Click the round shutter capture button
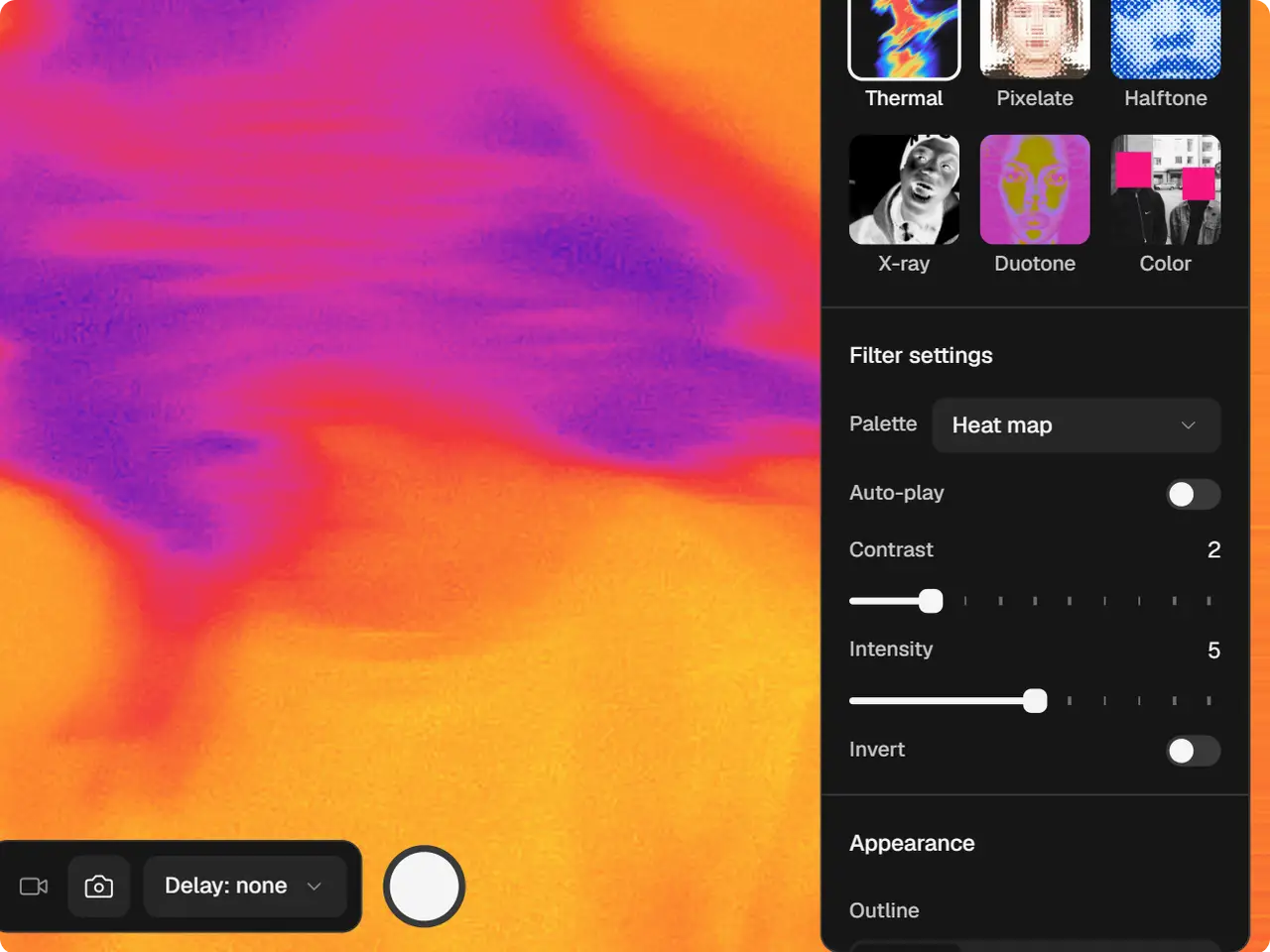This screenshot has width=1270, height=952. (425, 886)
